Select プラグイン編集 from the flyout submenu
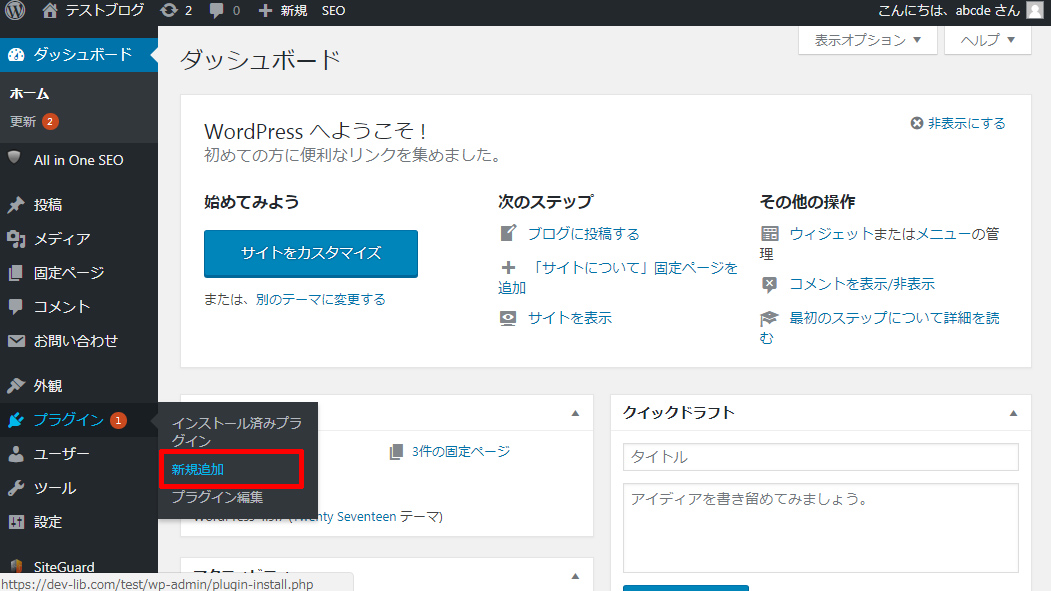 (x=217, y=497)
